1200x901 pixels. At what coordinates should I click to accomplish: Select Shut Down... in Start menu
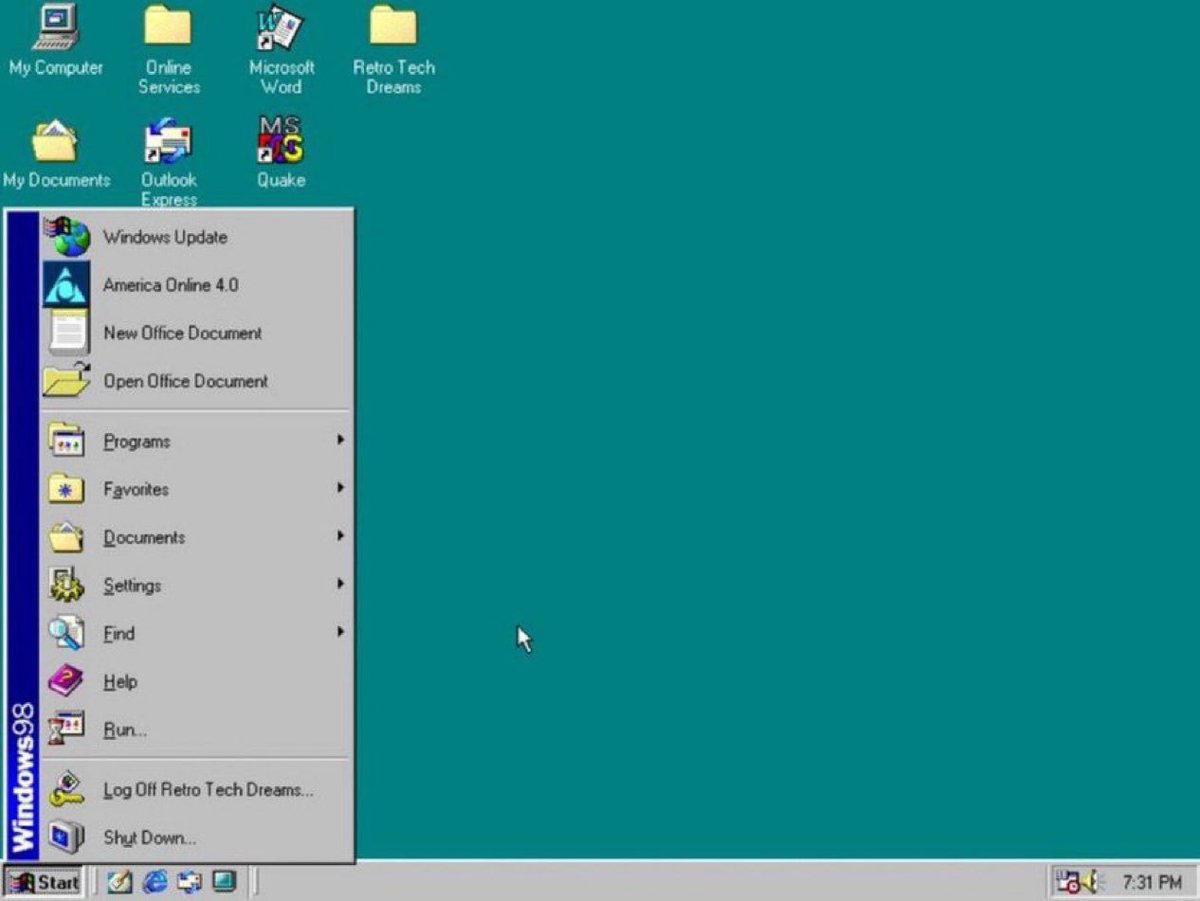[196, 838]
